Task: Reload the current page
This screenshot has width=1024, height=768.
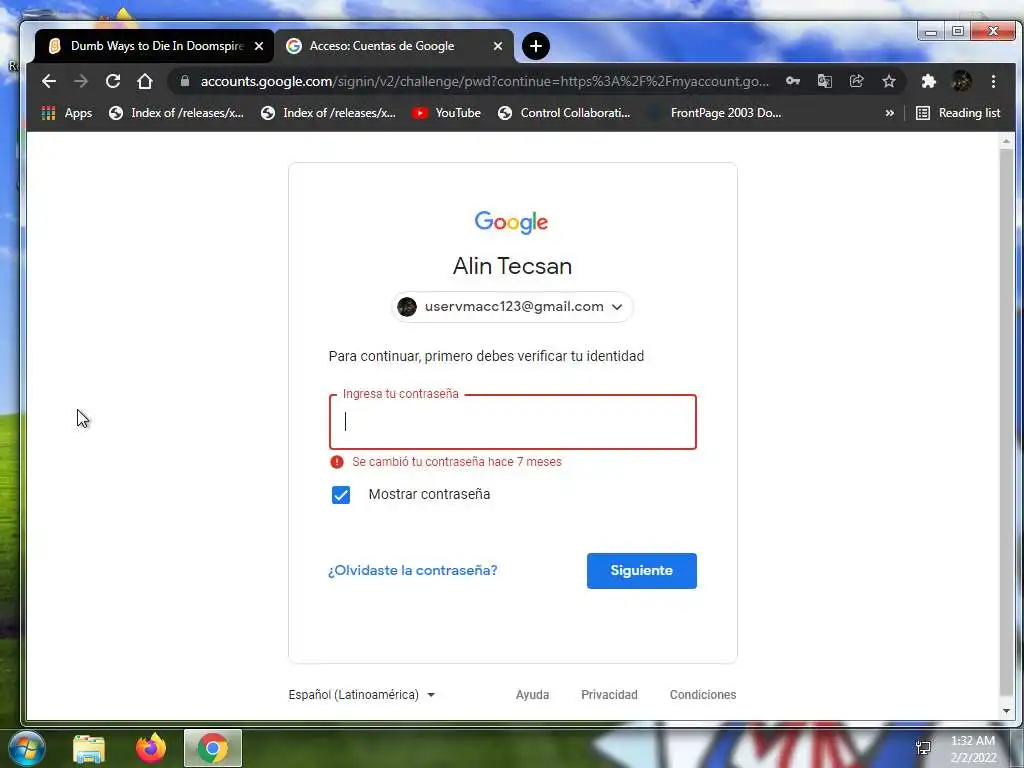Action: 113,81
